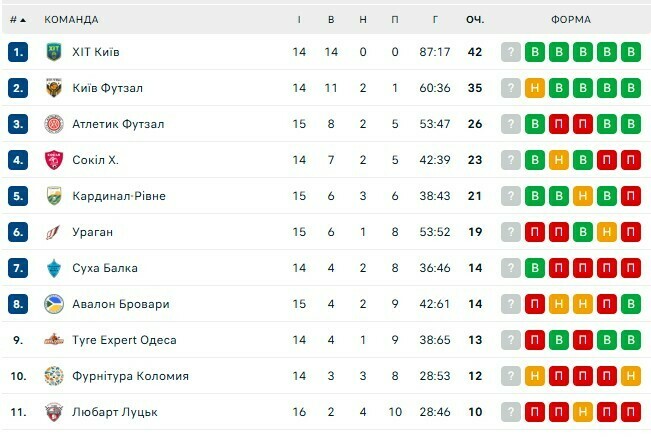Sort the table by Г goals column

pos(435,19)
